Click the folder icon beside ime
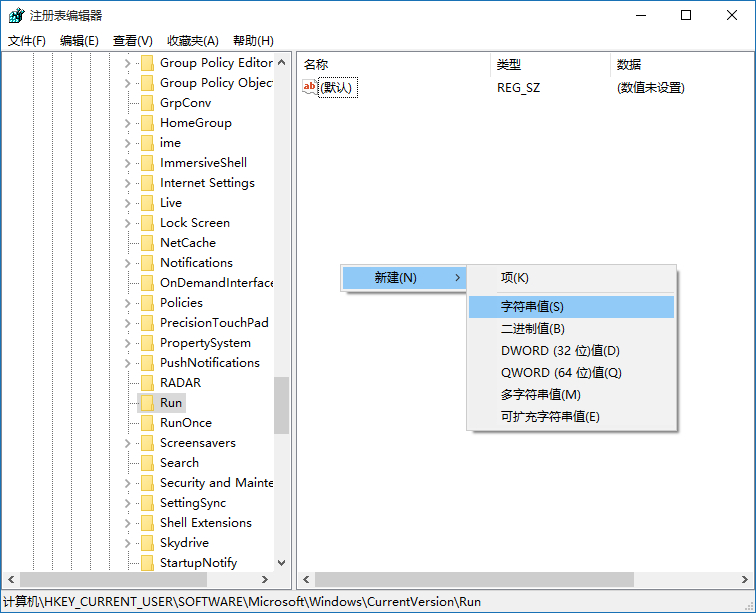The width and height of the screenshot is (756, 613). tap(148, 143)
